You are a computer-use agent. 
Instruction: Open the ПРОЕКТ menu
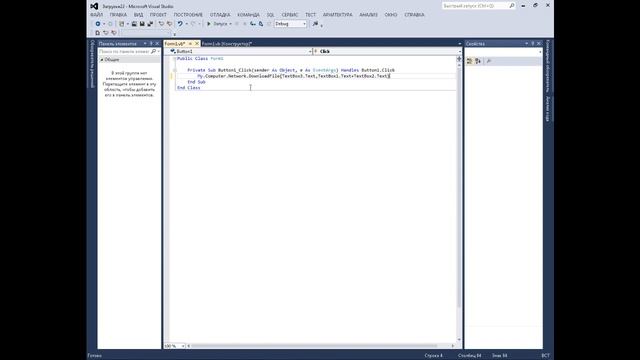(158, 15)
